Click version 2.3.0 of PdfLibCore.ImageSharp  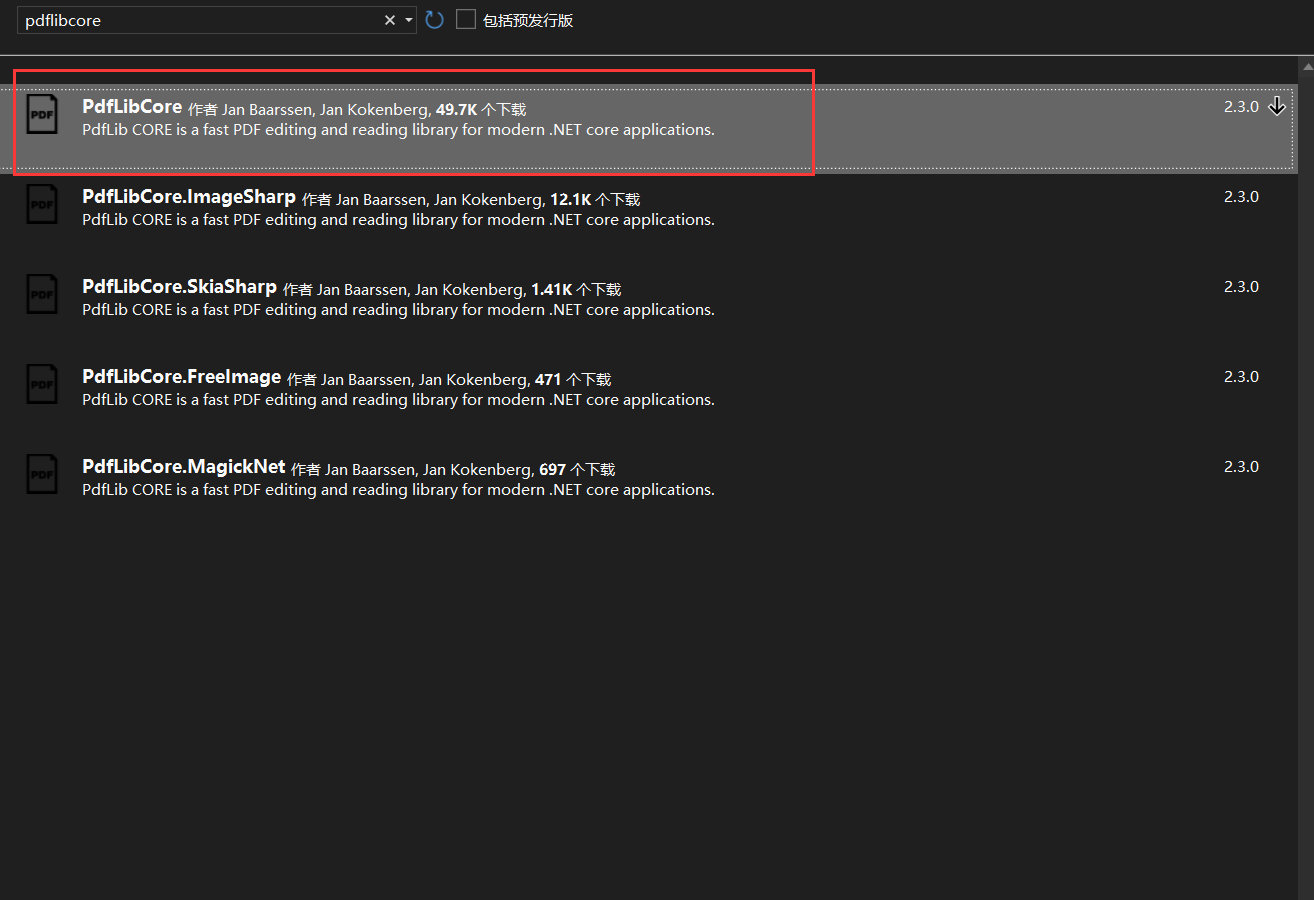(x=1241, y=197)
